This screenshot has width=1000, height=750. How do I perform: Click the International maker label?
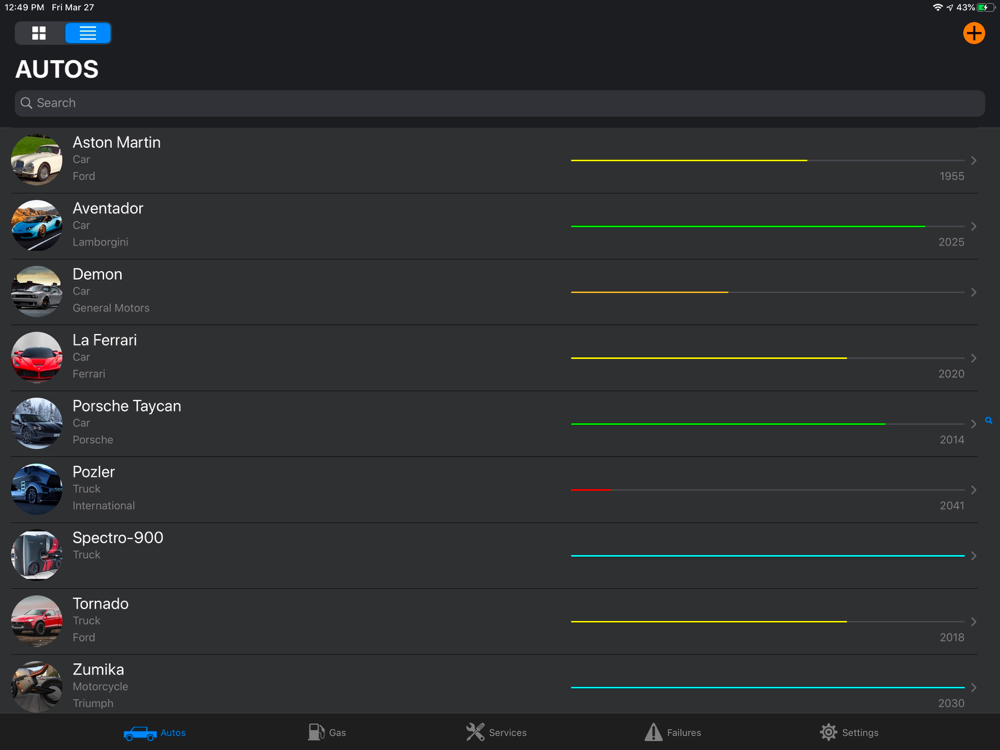coord(103,506)
